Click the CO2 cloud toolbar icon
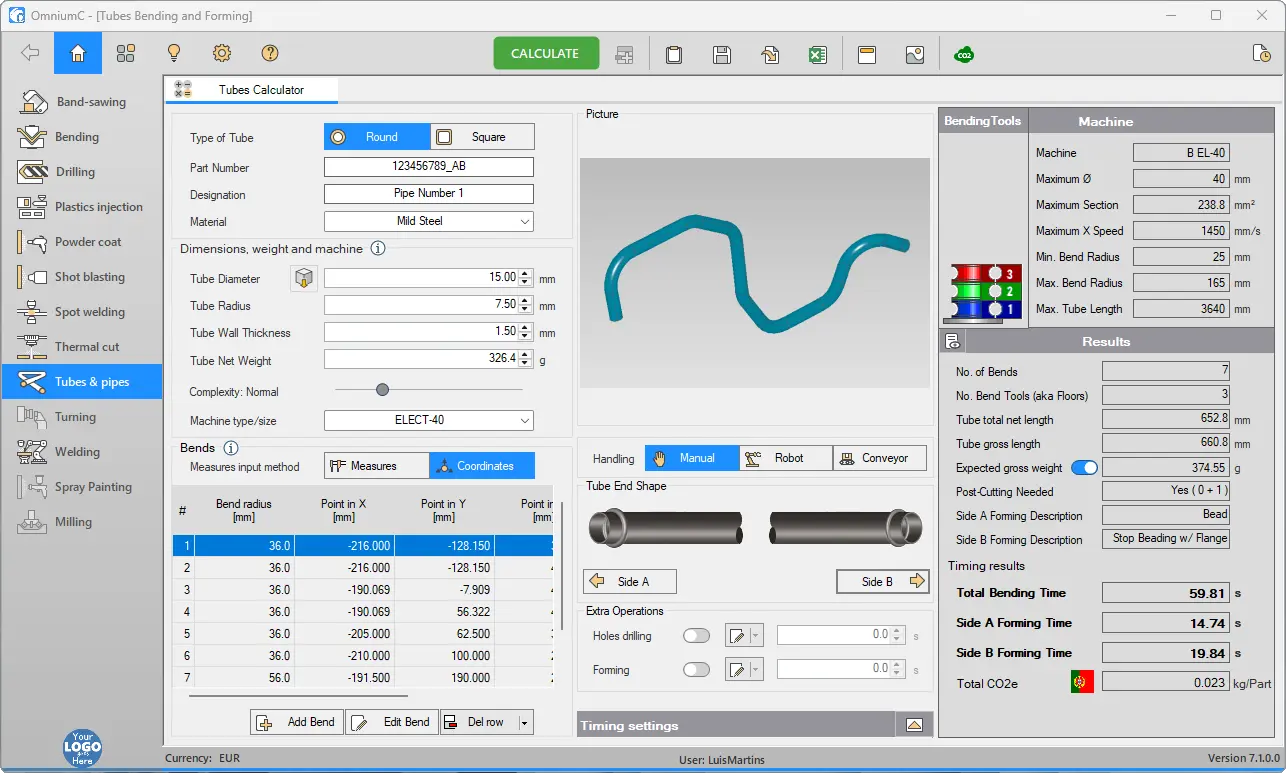This screenshot has height=773, width=1286. (964, 54)
